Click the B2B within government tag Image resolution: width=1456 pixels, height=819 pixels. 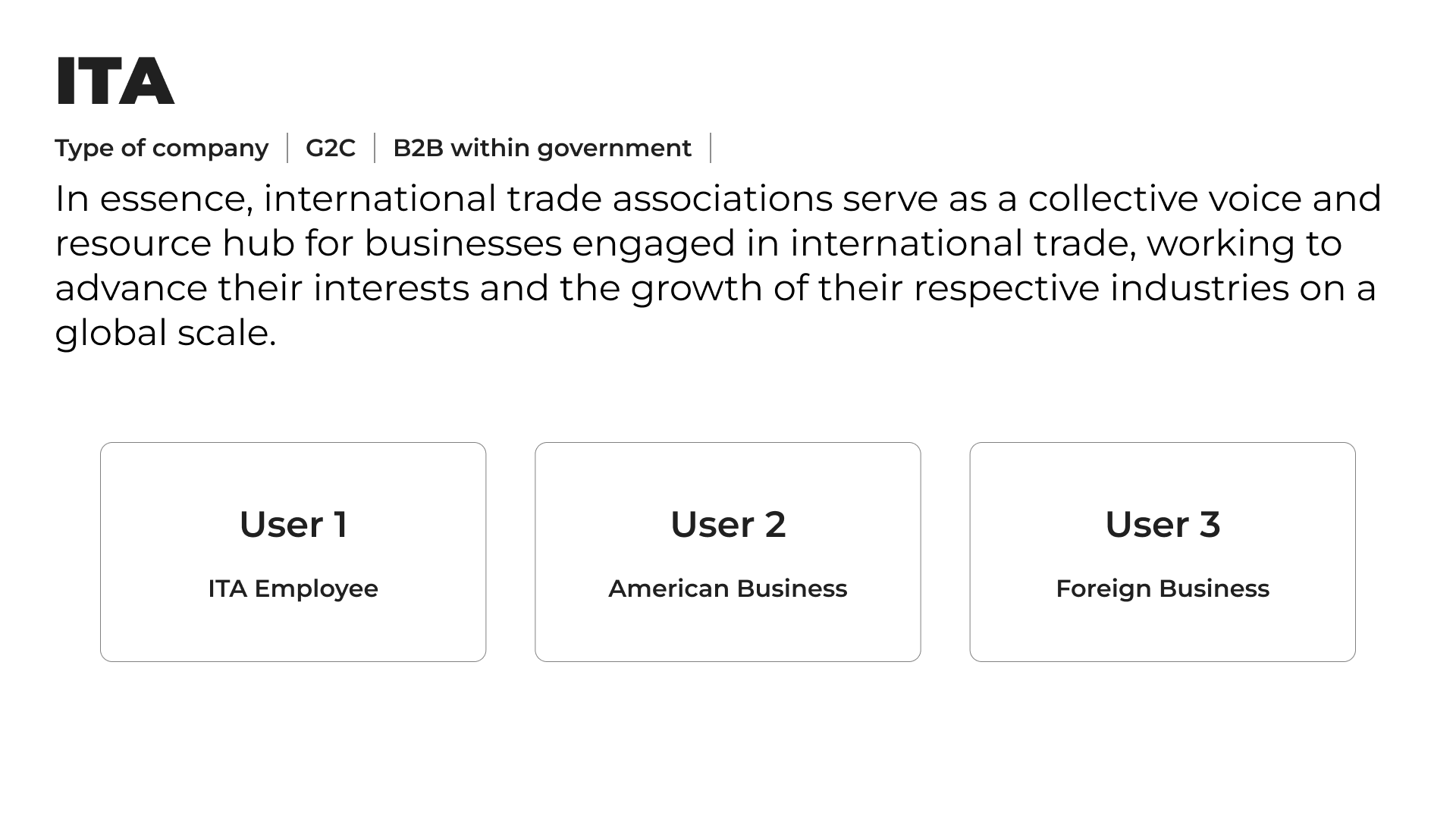pyautogui.click(x=542, y=148)
